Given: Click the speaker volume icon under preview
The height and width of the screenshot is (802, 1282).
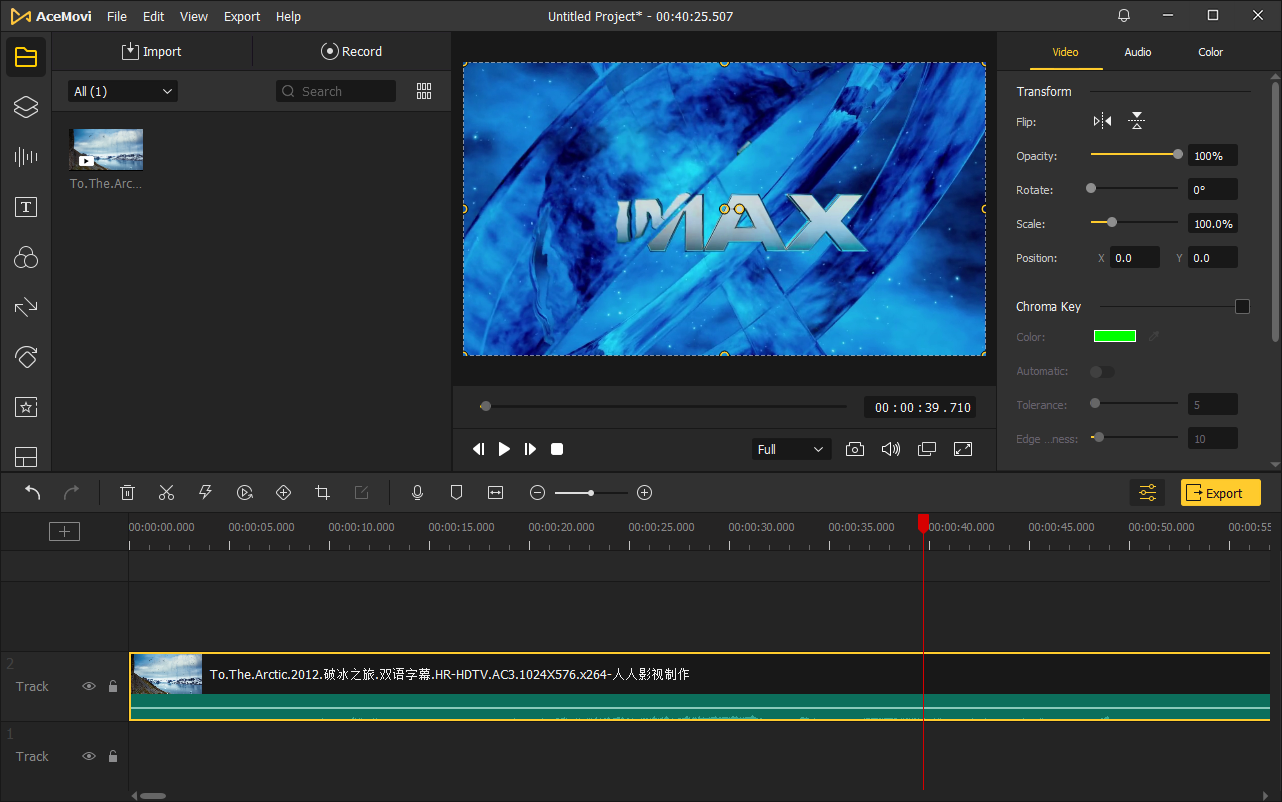Looking at the screenshot, I should (x=891, y=449).
